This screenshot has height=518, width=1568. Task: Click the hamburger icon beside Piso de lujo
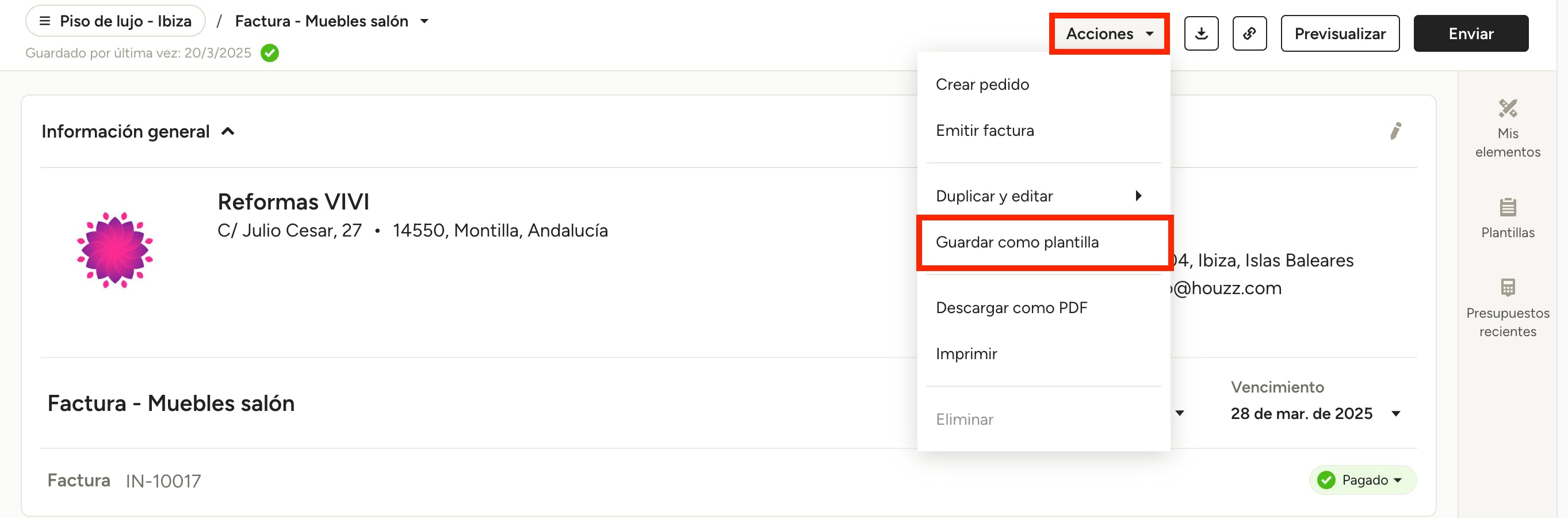coord(44,21)
